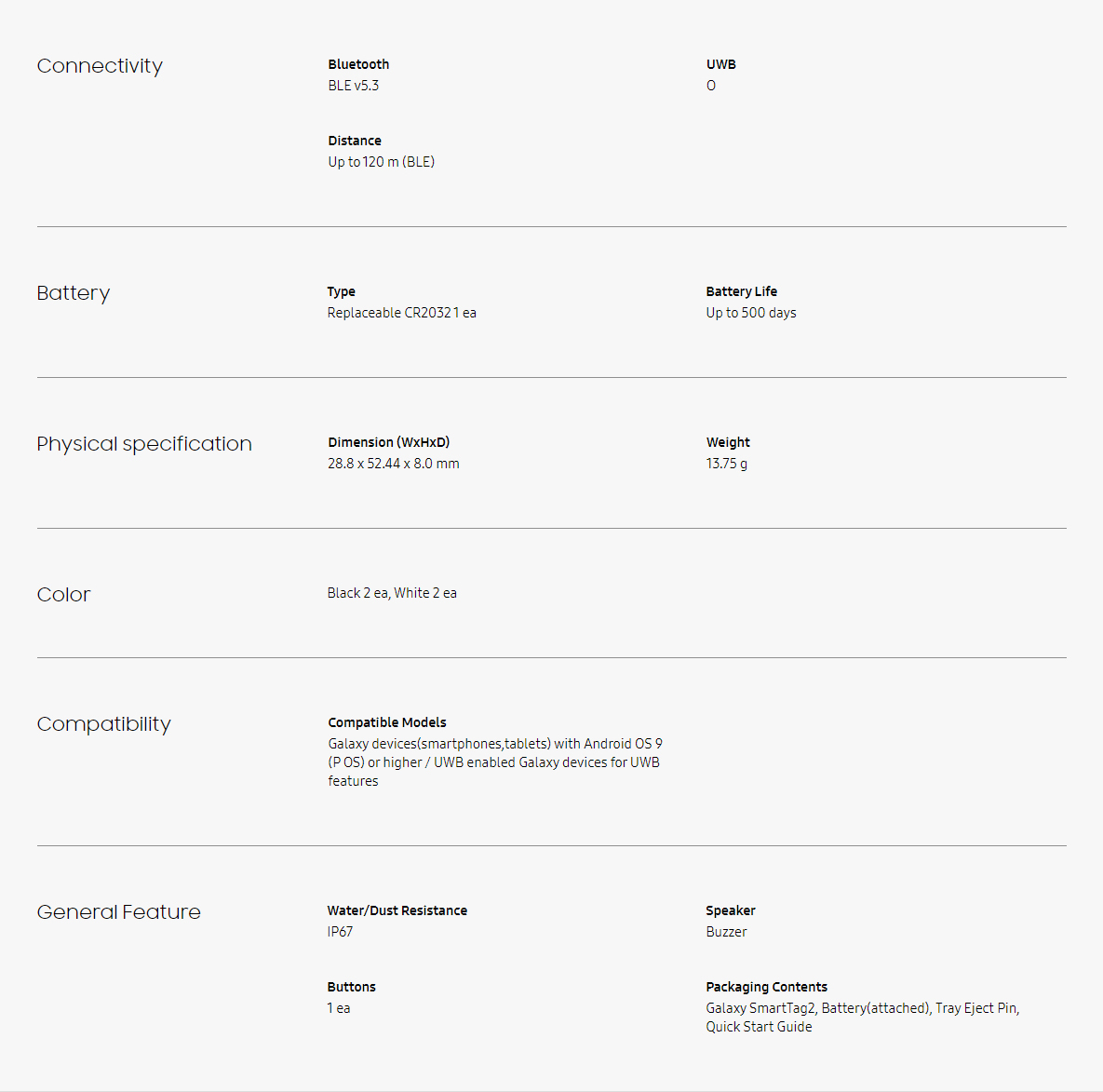Click the General Feature heading

119,912
